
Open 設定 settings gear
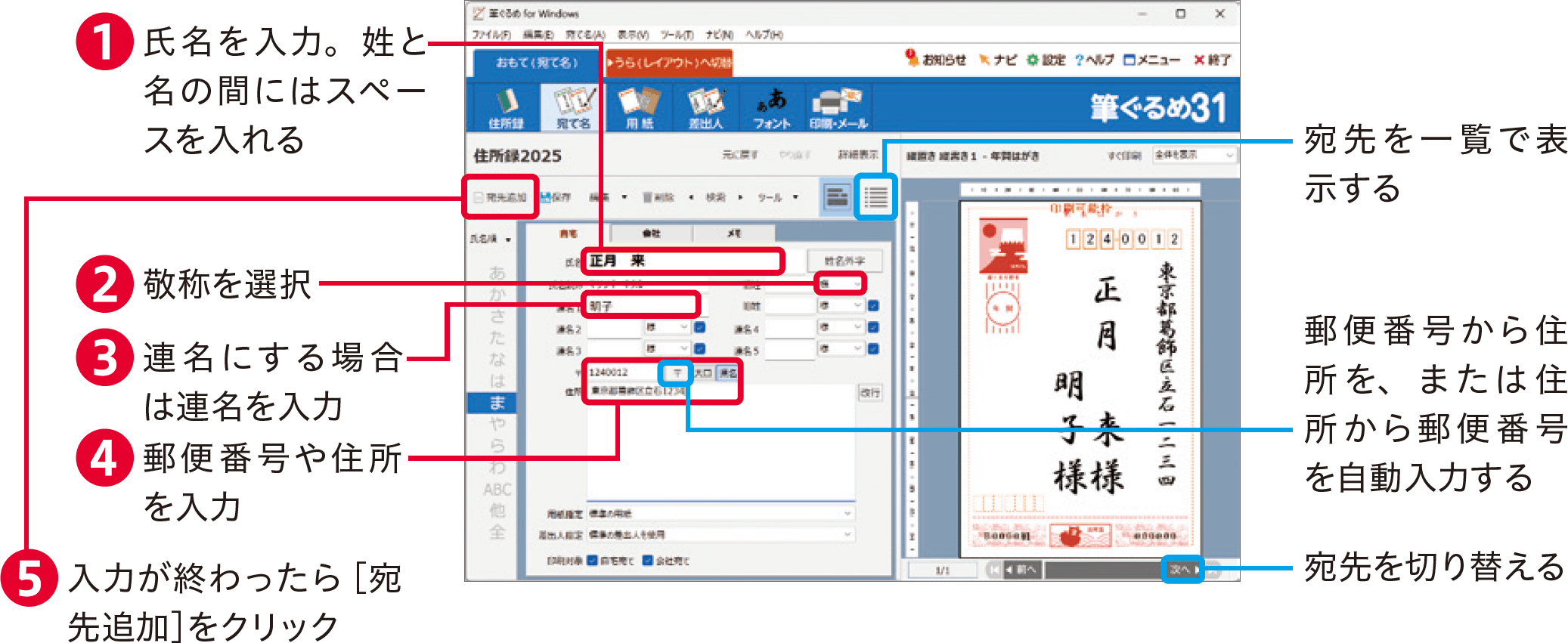[1046, 60]
